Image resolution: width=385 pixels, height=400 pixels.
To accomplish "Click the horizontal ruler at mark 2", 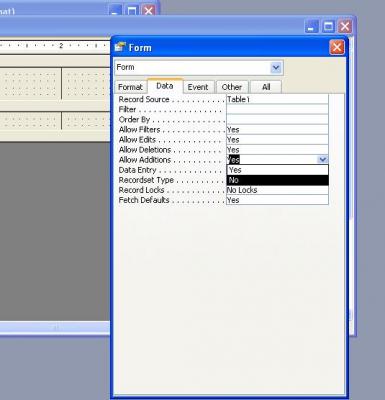I will pyautogui.click(x=61, y=46).
